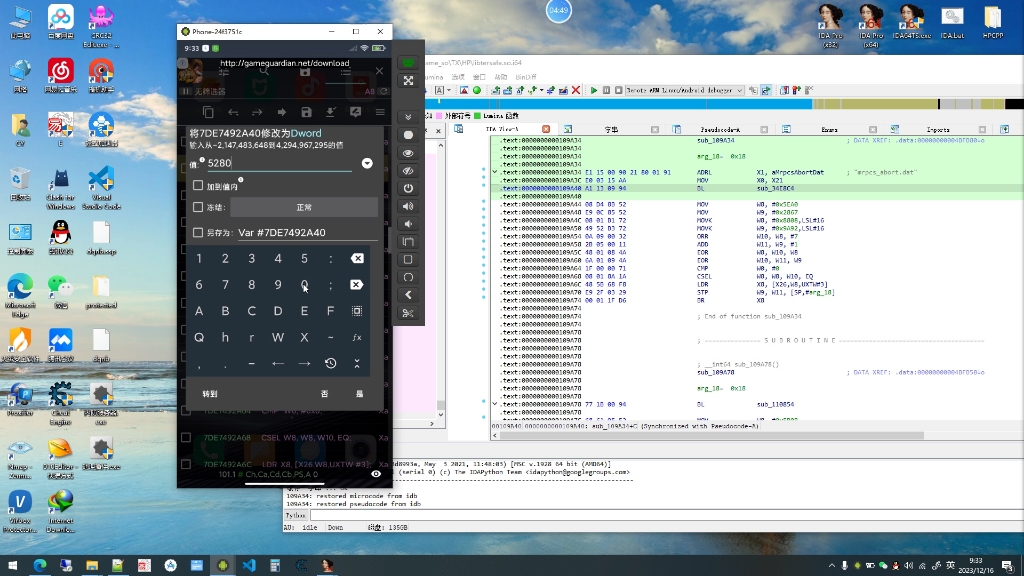
Task: Click the backspace key on GameGuardian keypad
Action: [x=357, y=258]
